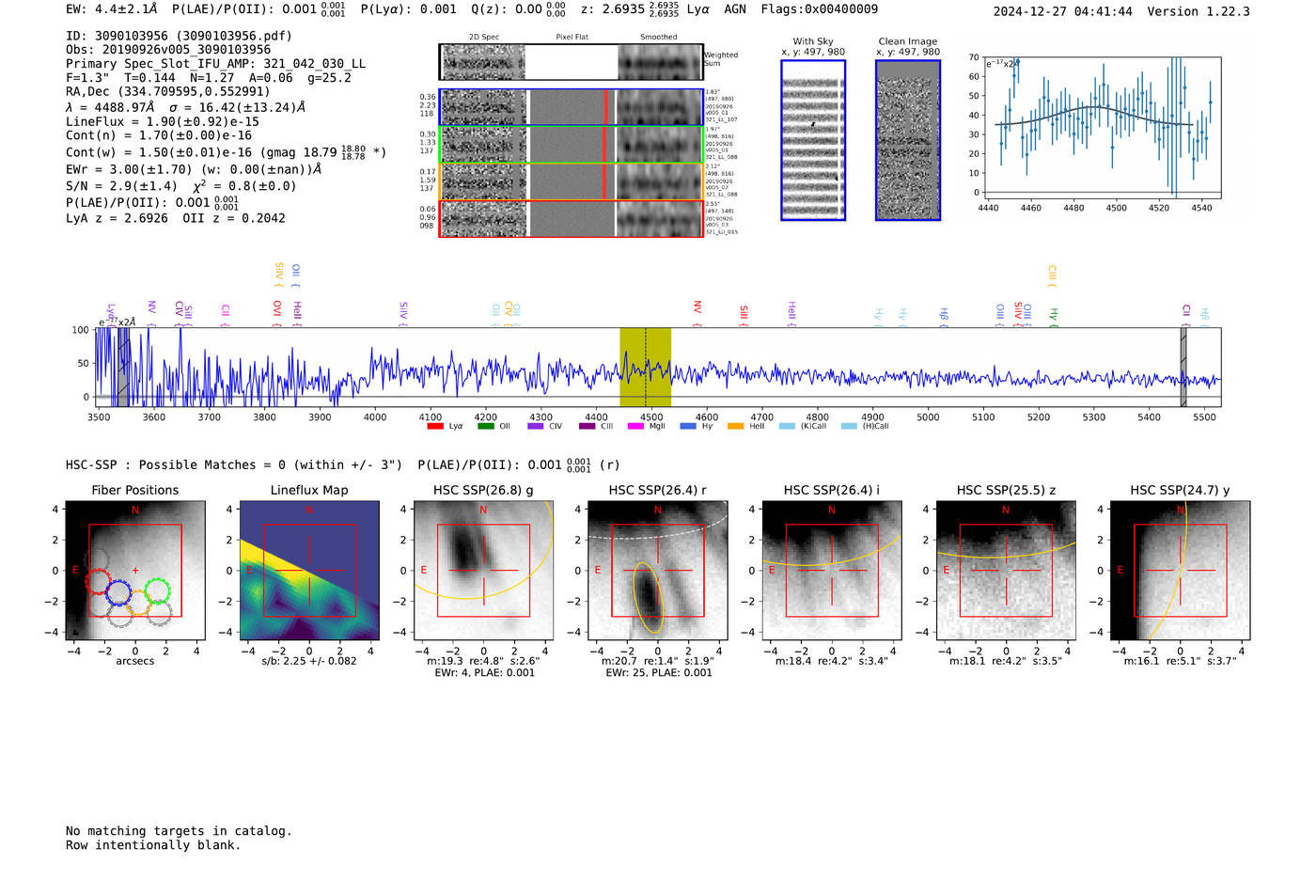Click the blue-outlined 2D spectrum fiber row
The height and width of the screenshot is (896, 1316).
click(571, 107)
